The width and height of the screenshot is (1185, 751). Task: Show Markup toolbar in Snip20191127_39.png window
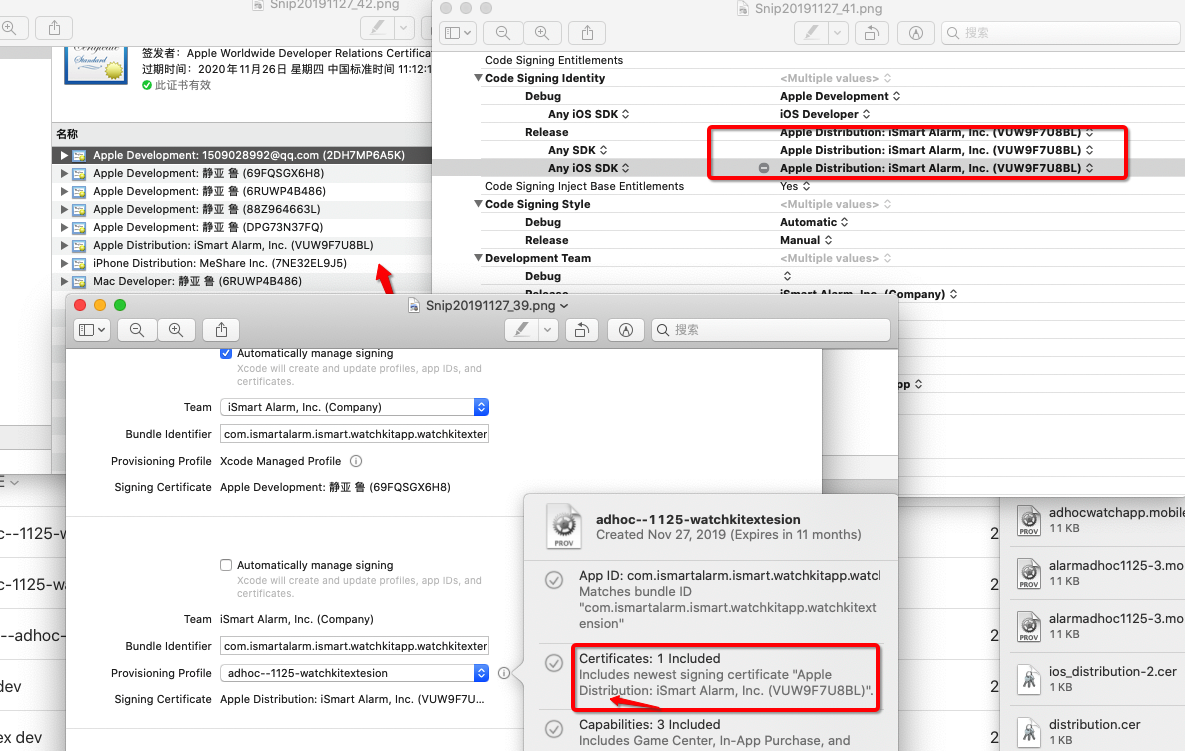pyautogui.click(x=626, y=330)
